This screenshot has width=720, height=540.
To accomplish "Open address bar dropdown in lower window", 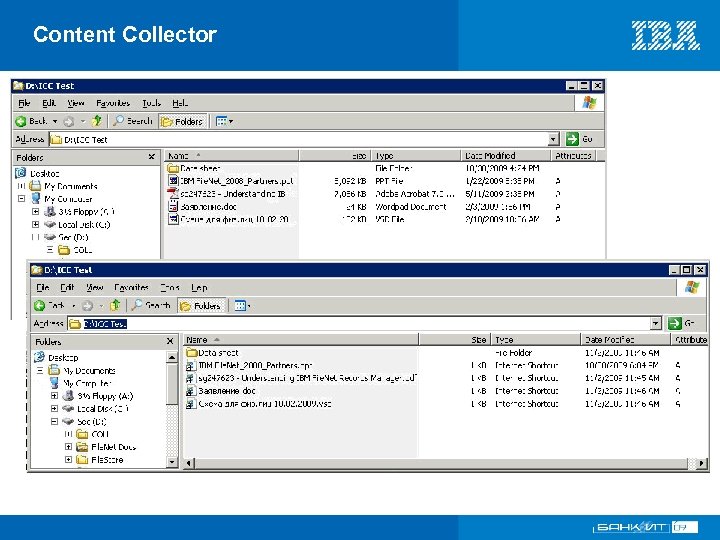I will point(656,323).
